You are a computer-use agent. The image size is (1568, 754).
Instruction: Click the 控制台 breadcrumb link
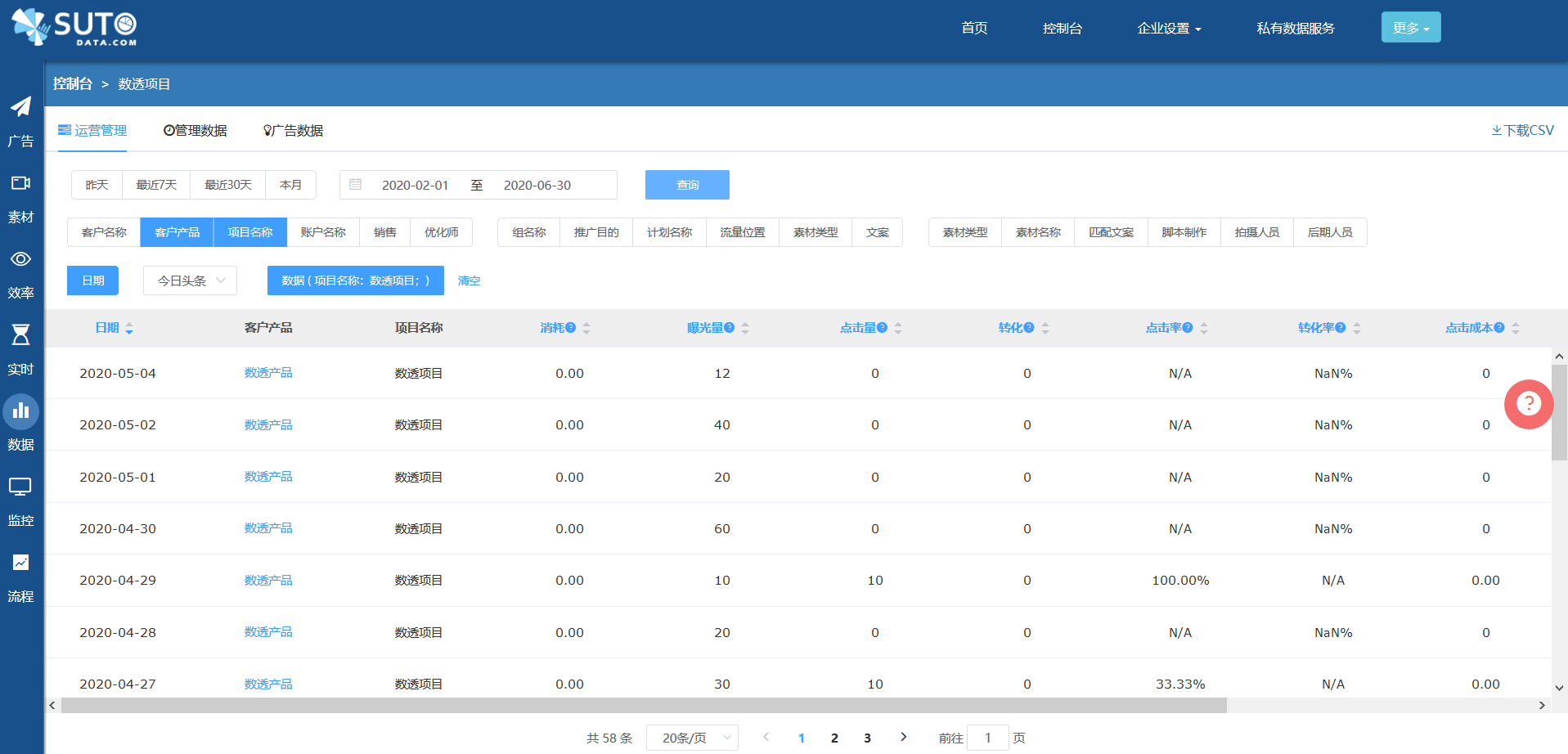click(x=73, y=83)
